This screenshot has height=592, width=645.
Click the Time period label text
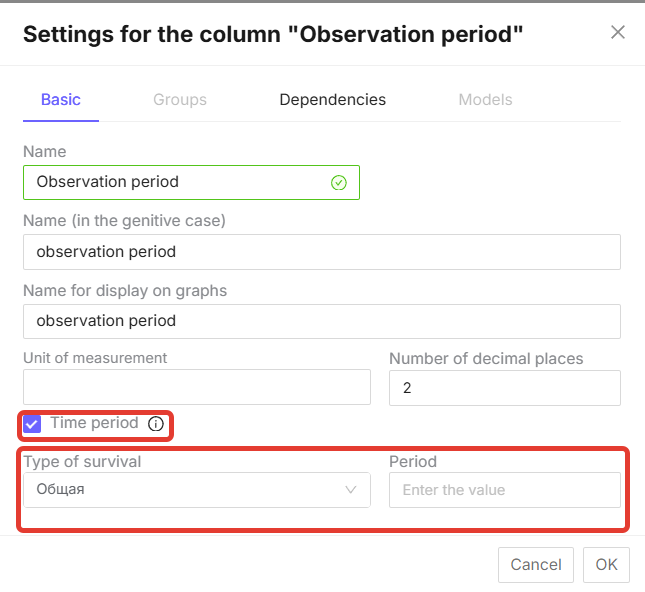point(94,423)
